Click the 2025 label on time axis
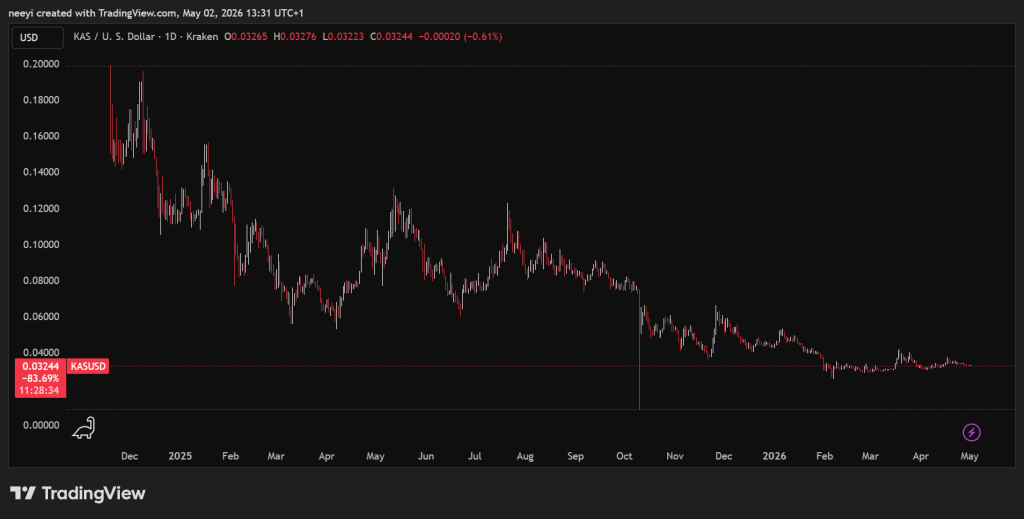 [180, 456]
